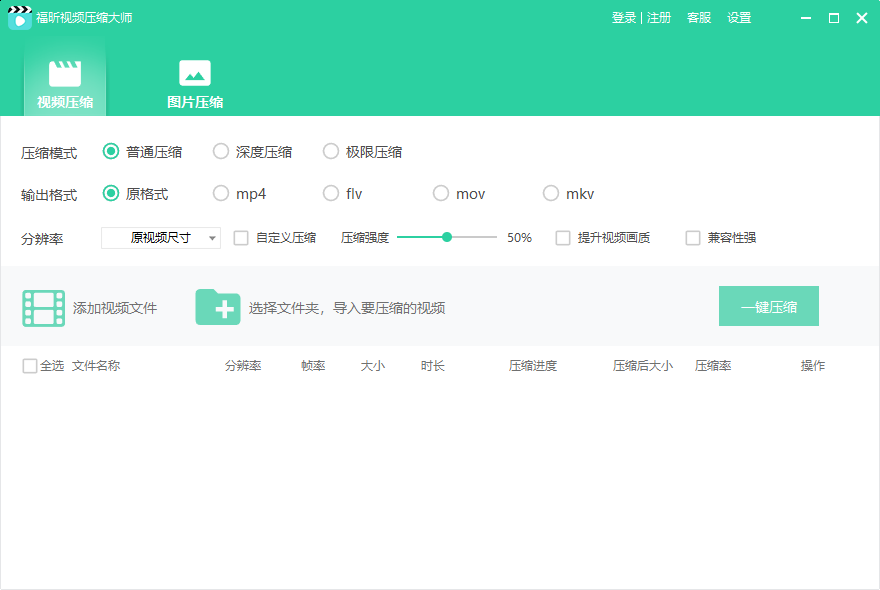This screenshot has height=590, width=880.
Task: Toggle the 全选 select-all checkbox
Action: click(x=29, y=366)
